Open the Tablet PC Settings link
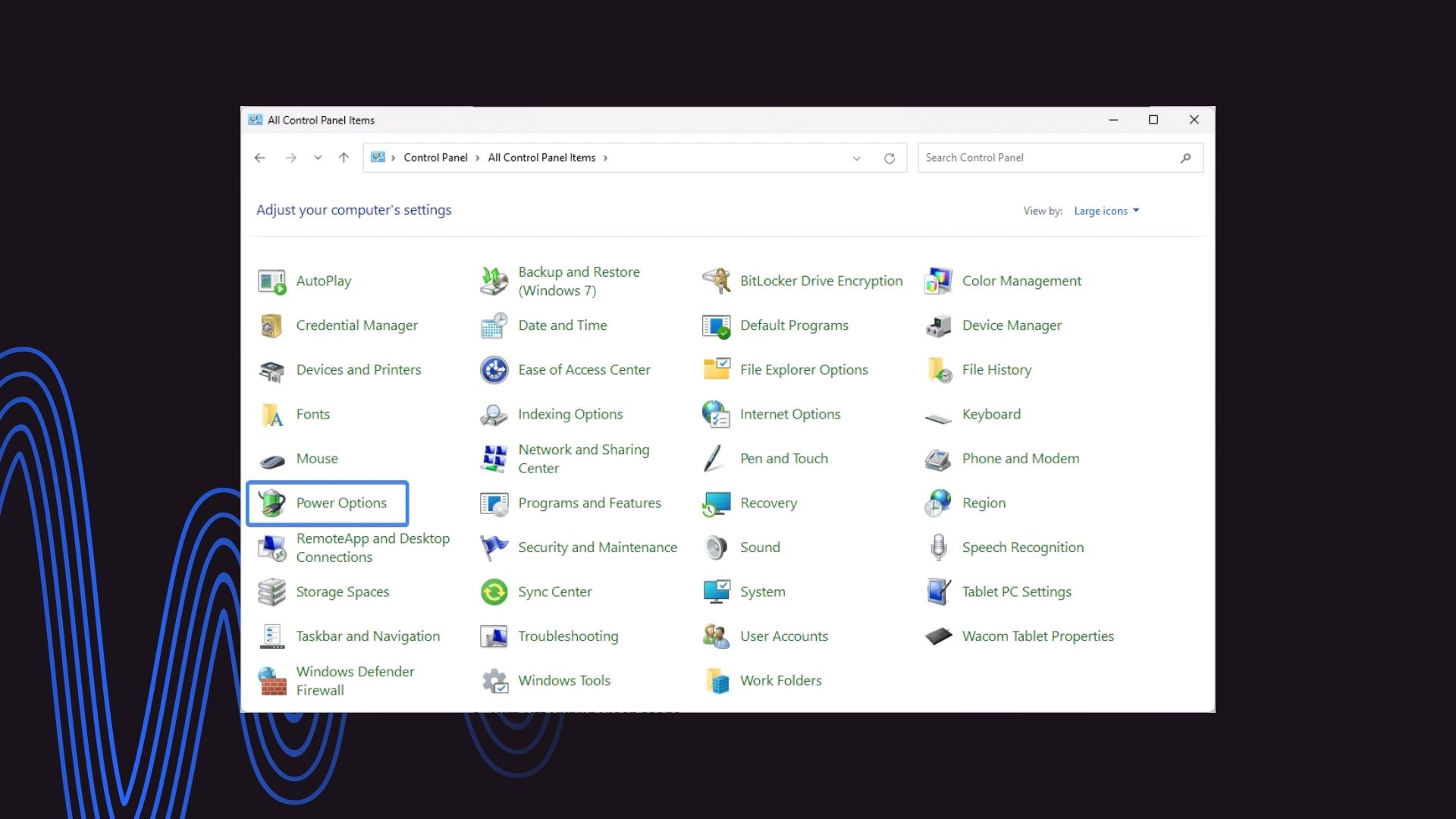This screenshot has height=819, width=1456. (1017, 592)
